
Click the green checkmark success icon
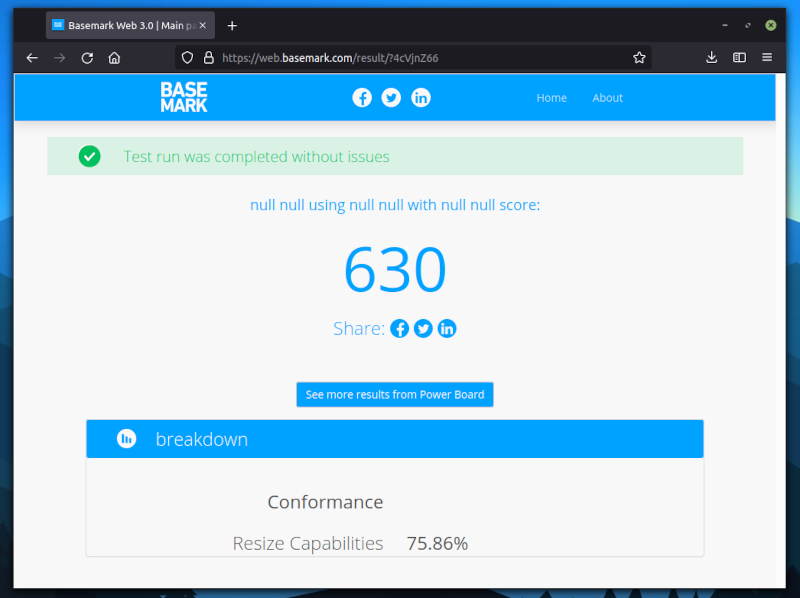[89, 156]
